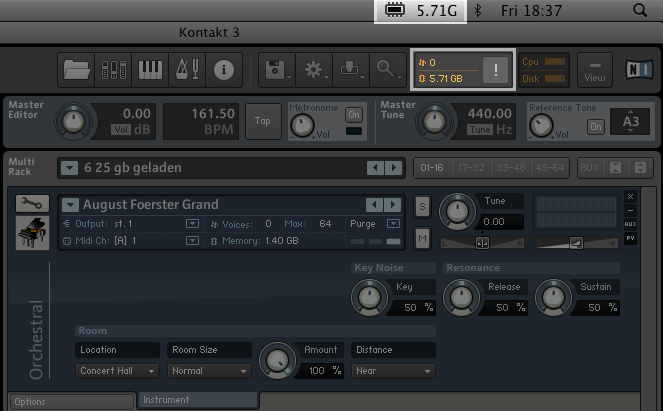Viewport: 663px width, 411px height.
Task: Open the save (floppy disk) menu
Action: click(277, 70)
